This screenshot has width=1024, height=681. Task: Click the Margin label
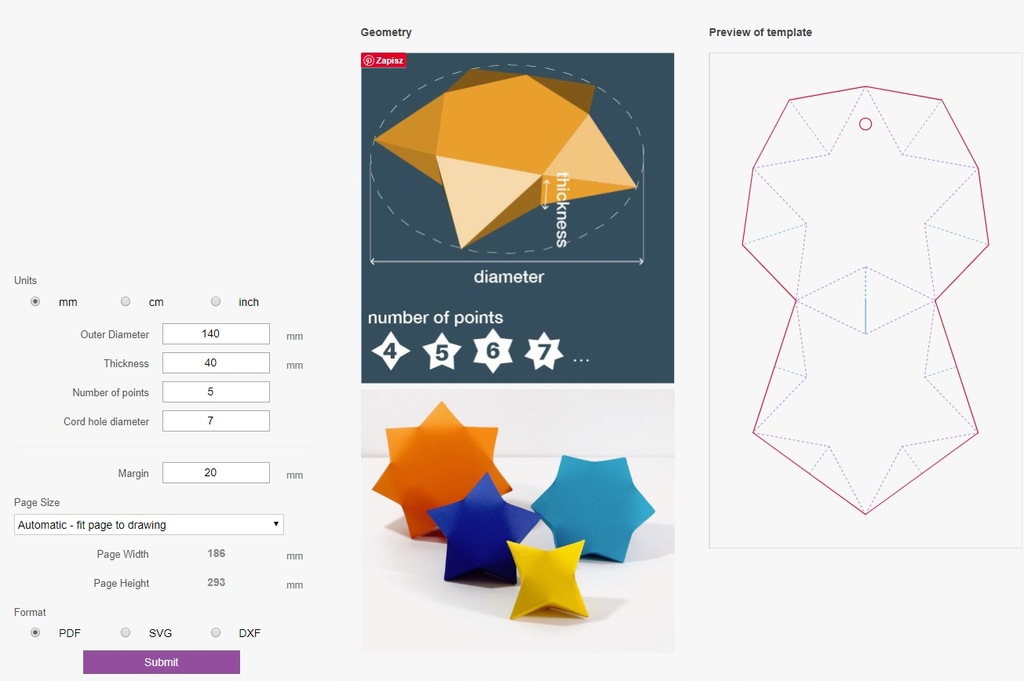[x=133, y=473]
